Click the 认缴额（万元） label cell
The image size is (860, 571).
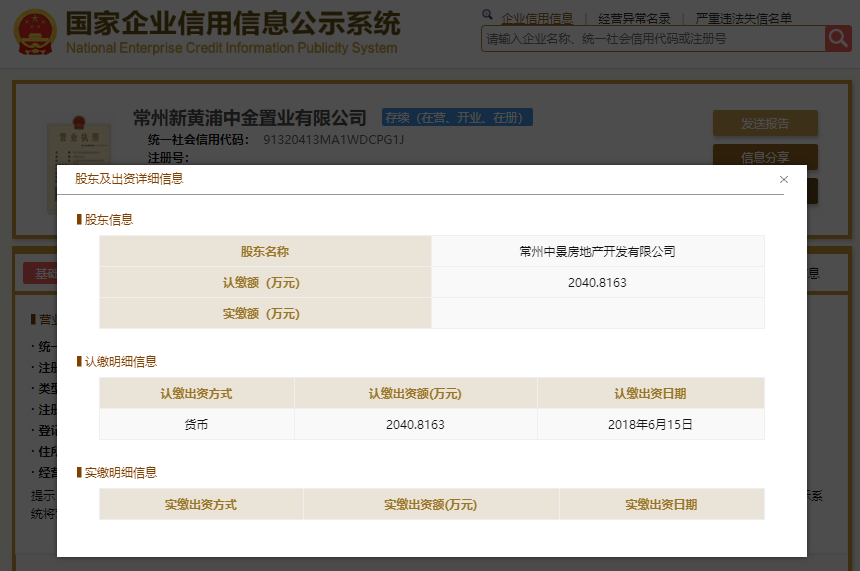click(265, 282)
